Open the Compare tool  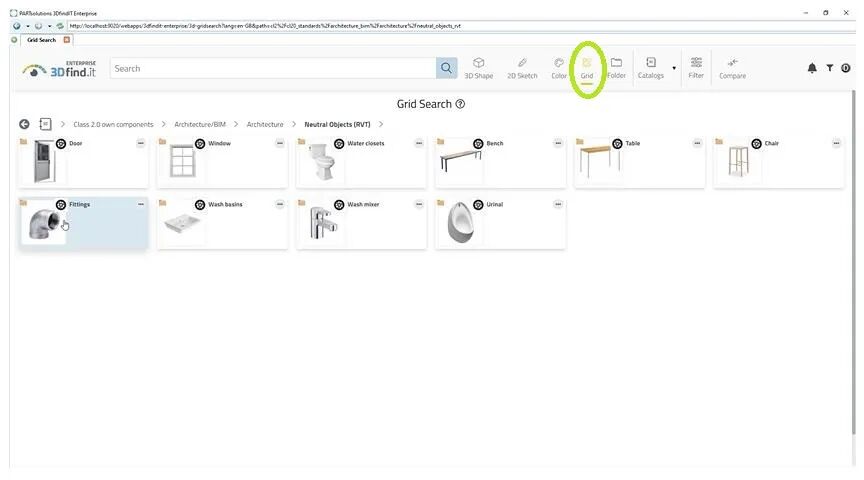pyautogui.click(x=732, y=68)
